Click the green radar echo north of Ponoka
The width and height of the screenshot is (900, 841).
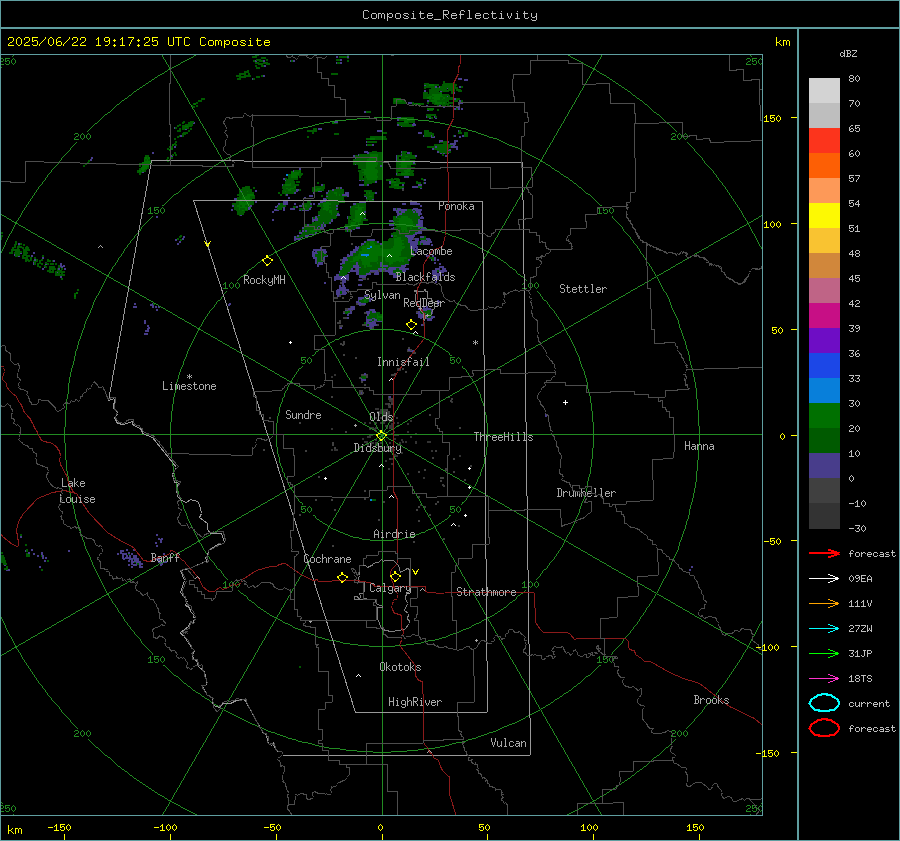pyautogui.click(x=442, y=94)
